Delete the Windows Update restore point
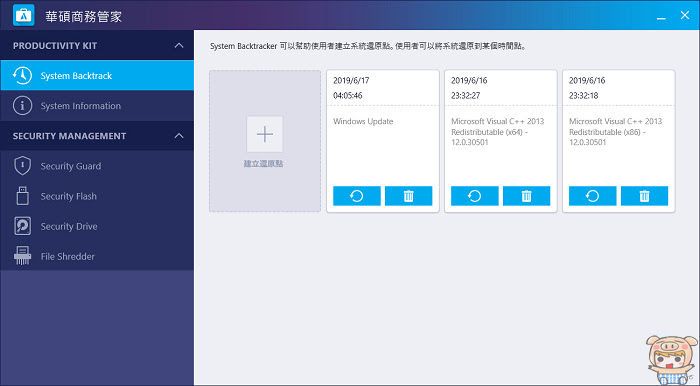The height and width of the screenshot is (386, 700). pos(408,196)
